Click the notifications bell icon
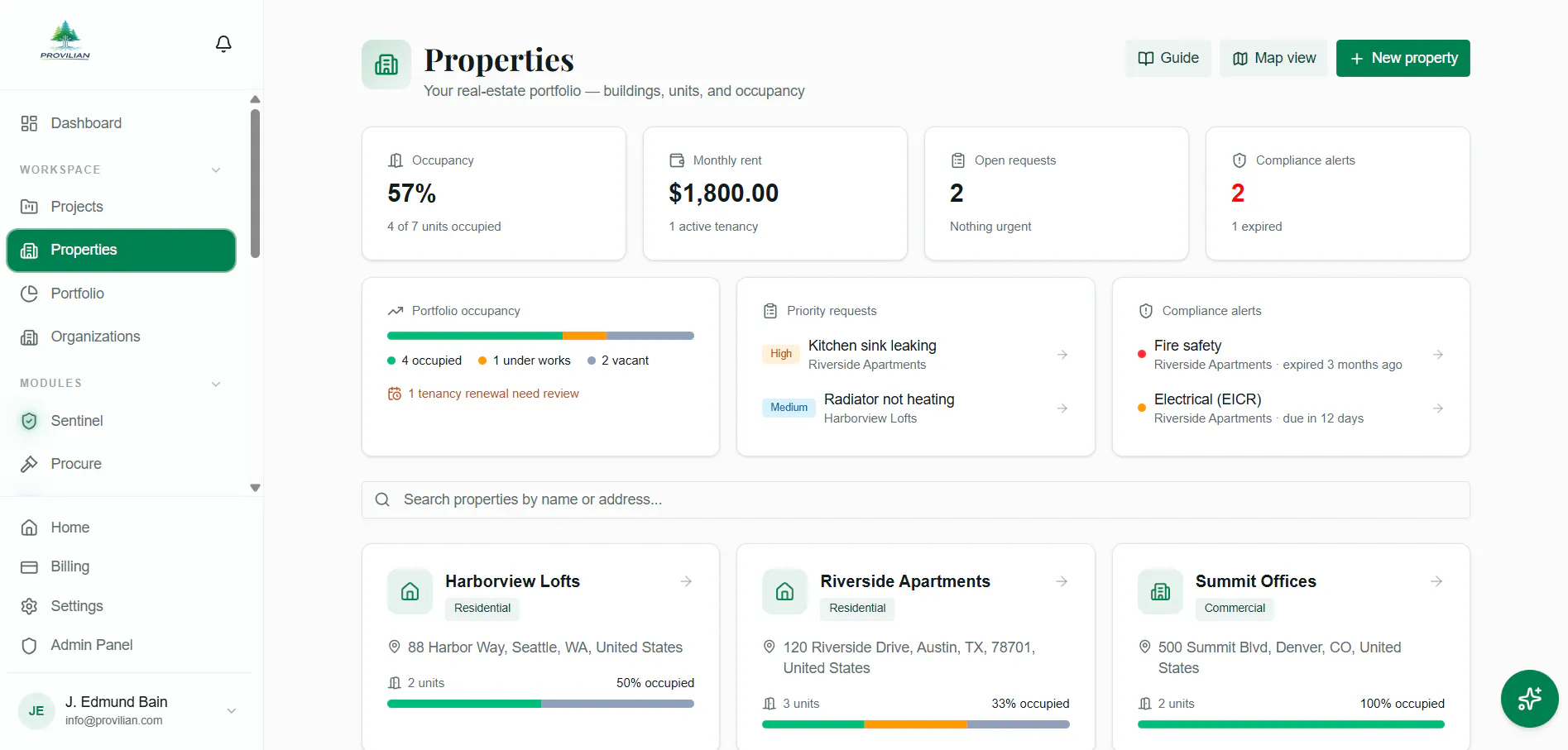The width and height of the screenshot is (1568, 750). [223, 44]
